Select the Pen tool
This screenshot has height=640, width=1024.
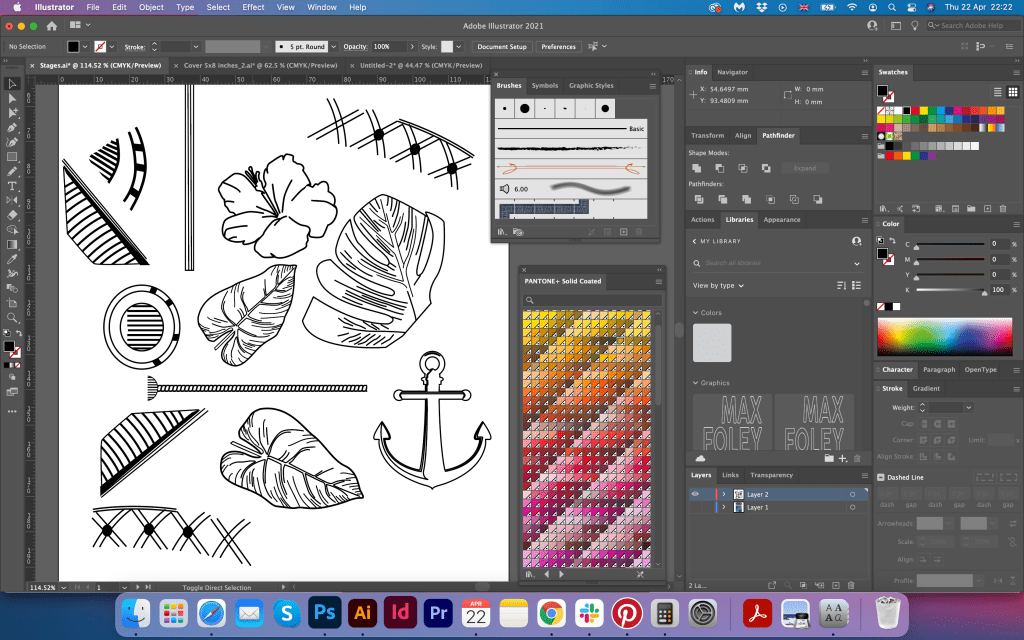12,128
